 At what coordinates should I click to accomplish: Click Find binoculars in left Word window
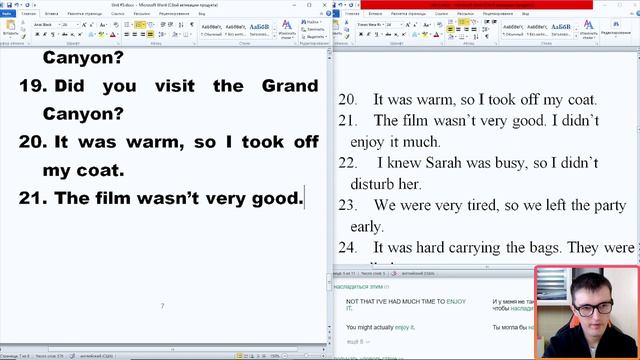point(304,22)
